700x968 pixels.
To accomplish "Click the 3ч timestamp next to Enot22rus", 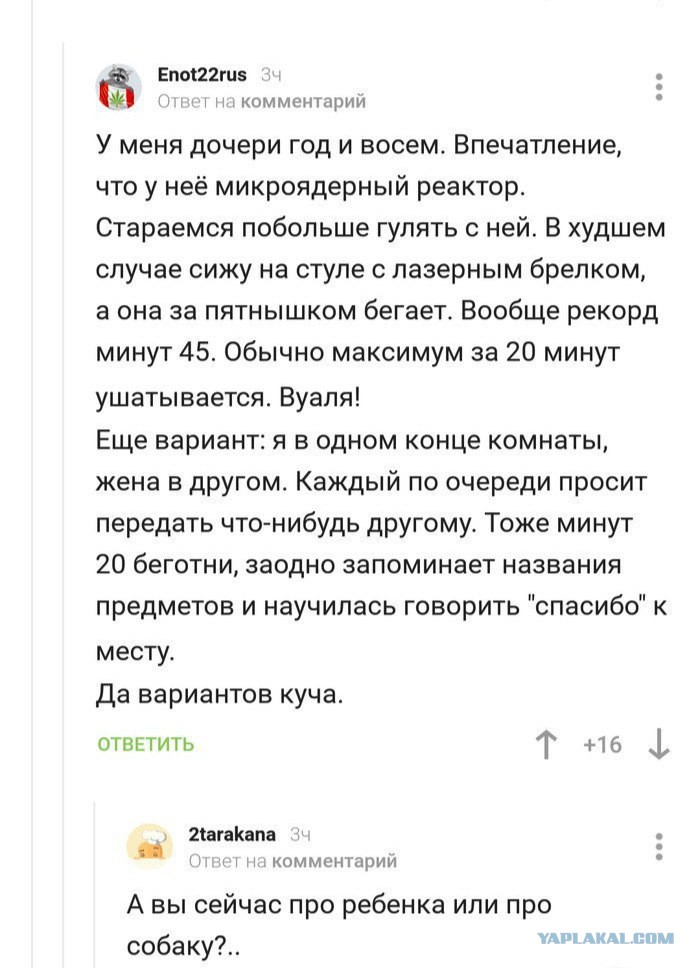I will tap(271, 75).
